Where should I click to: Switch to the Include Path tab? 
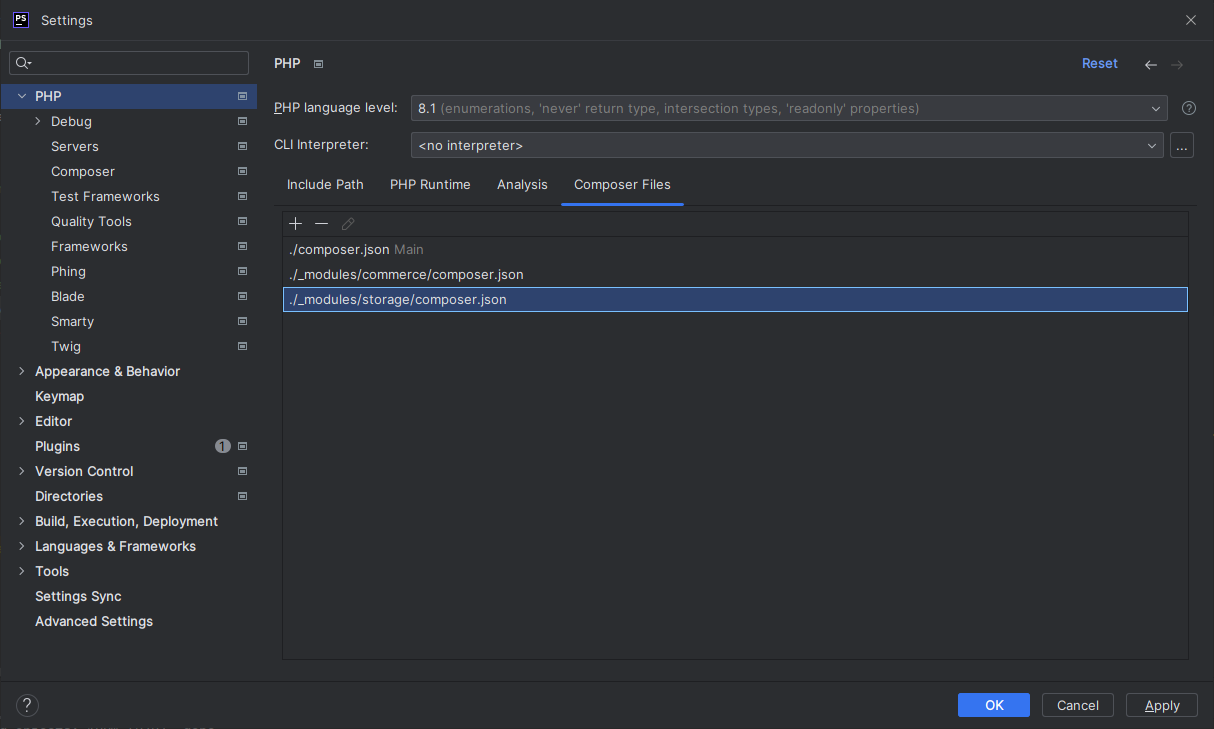tap(325, 185)
